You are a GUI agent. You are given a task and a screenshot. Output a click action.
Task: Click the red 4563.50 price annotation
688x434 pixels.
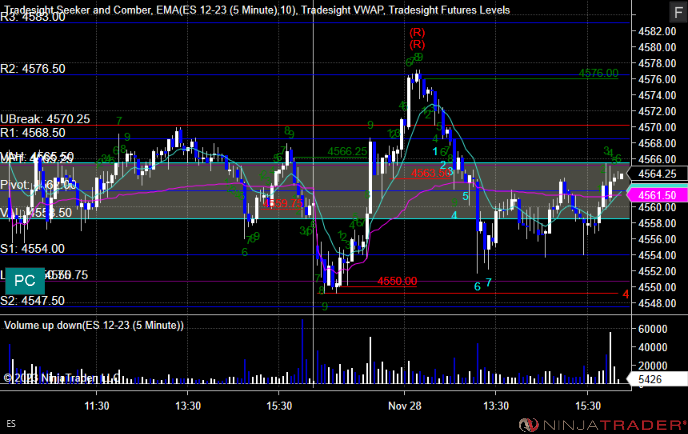(431, 173)
